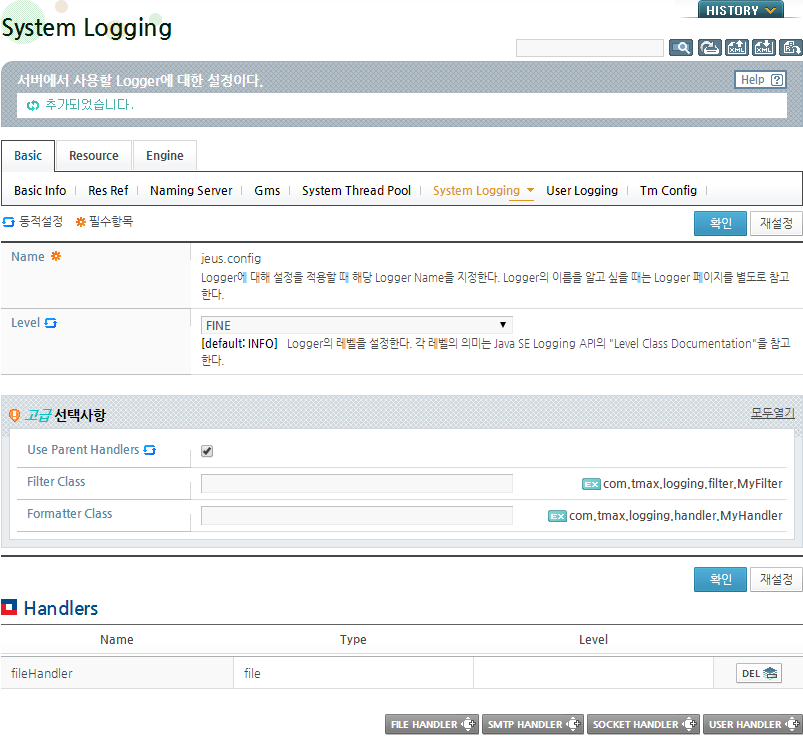This screenshot has width=803, height=740.
Task: Expand the System Logging submenu arrow
Action: pyautogui.click(x=531, y=190)
